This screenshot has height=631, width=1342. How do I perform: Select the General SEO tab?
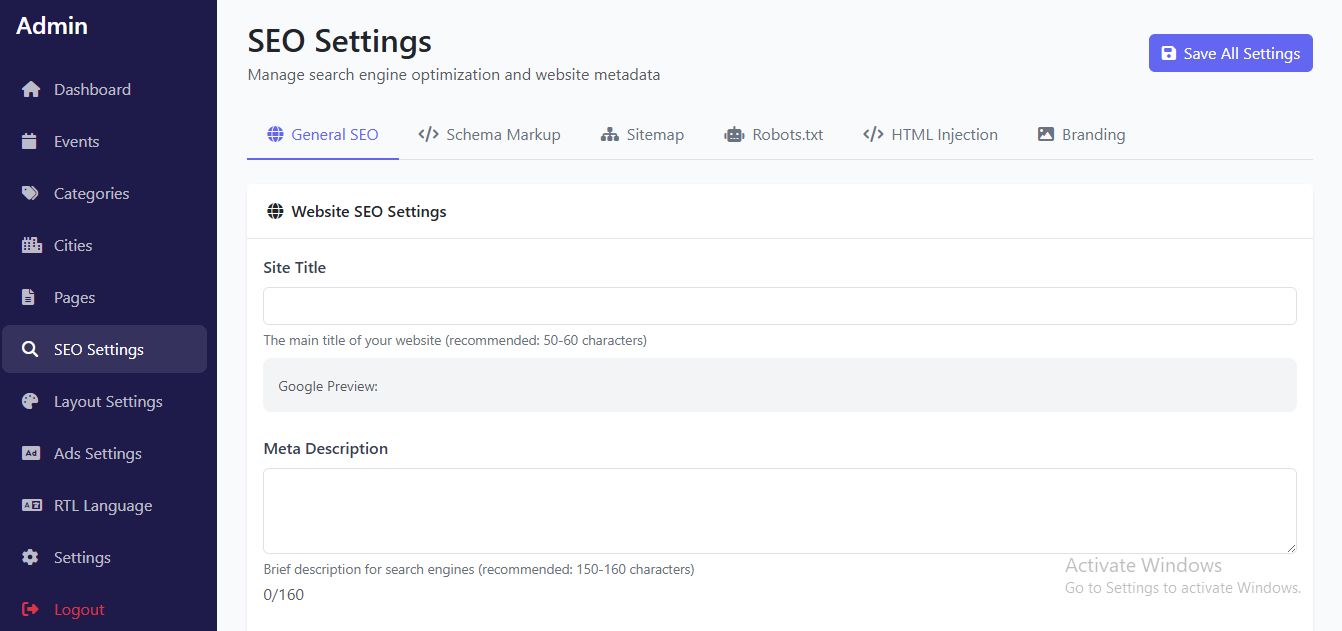pos(322,135)
